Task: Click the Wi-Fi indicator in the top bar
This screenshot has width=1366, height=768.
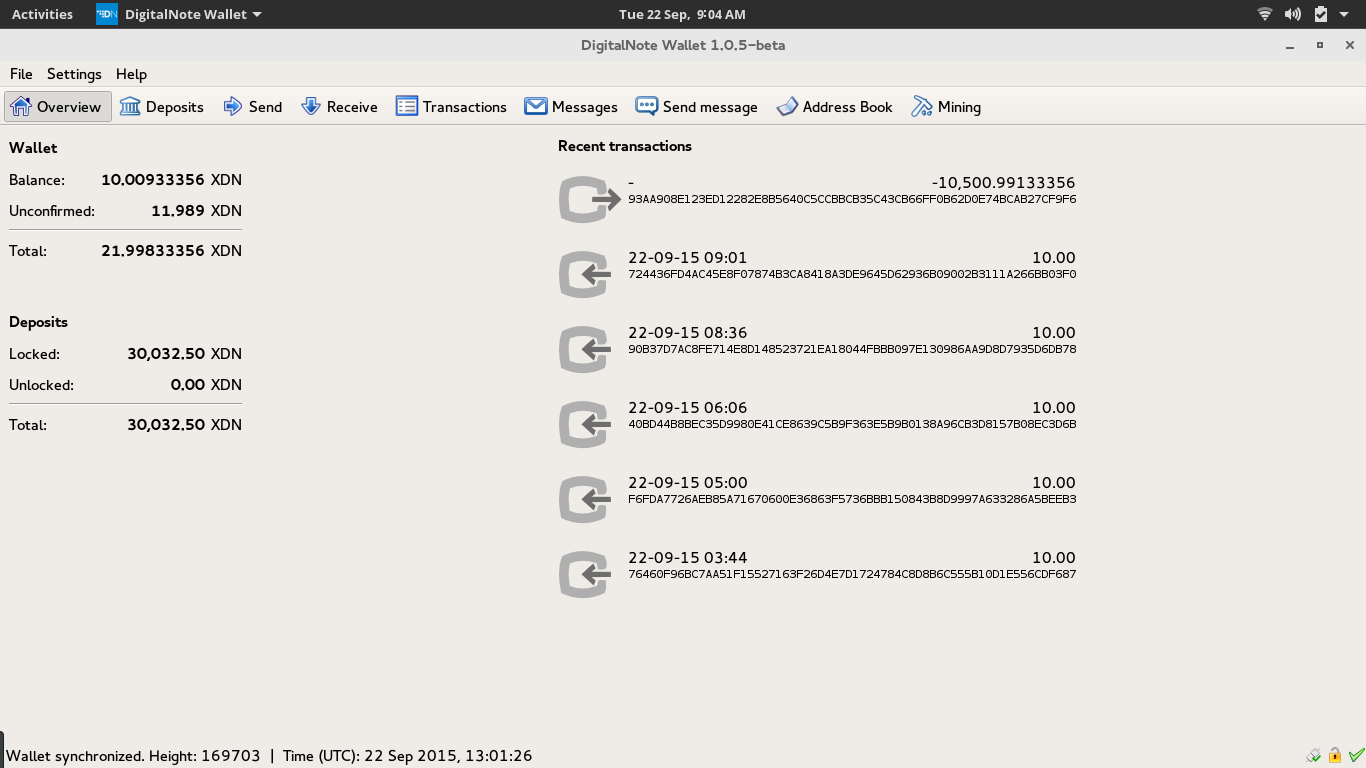Action: point(1265,14)
